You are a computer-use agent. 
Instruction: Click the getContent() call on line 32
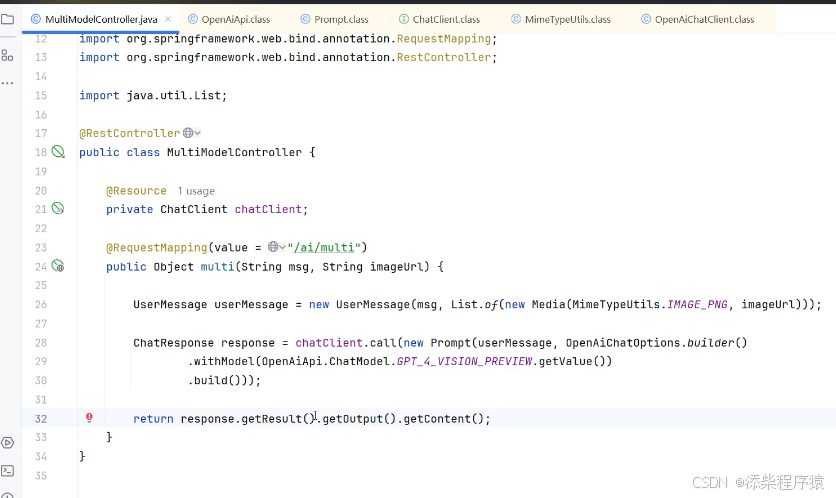(444, 419)
